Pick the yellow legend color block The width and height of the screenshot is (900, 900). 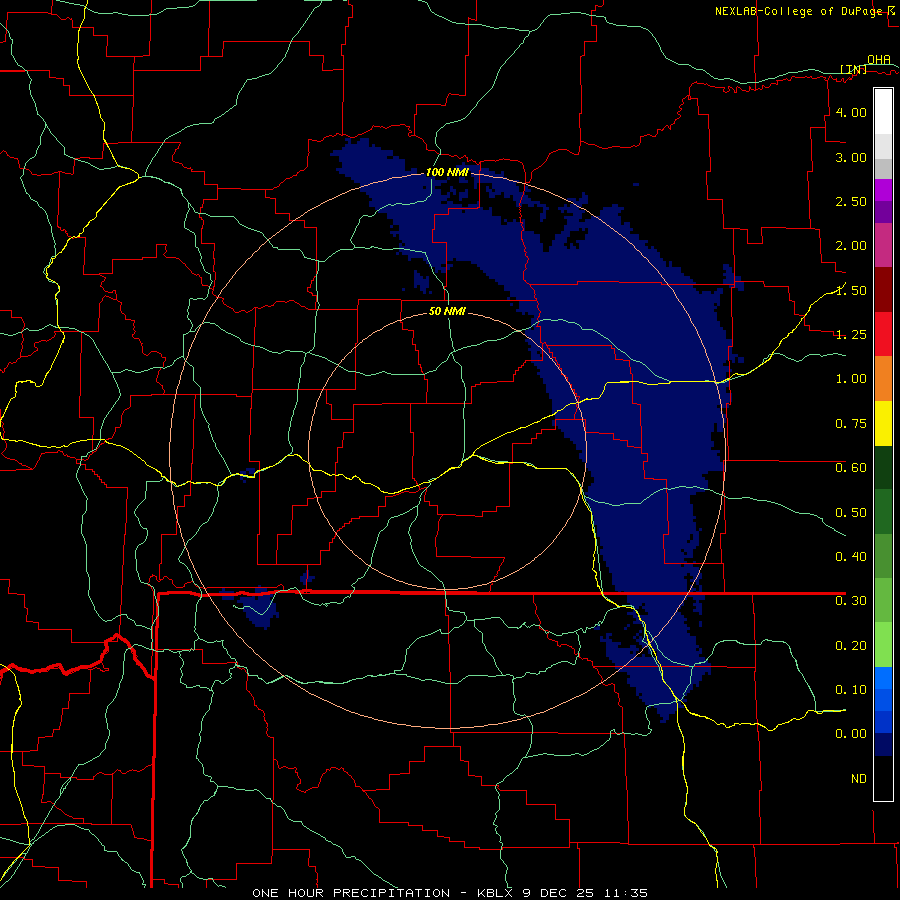tap(883, 424)
